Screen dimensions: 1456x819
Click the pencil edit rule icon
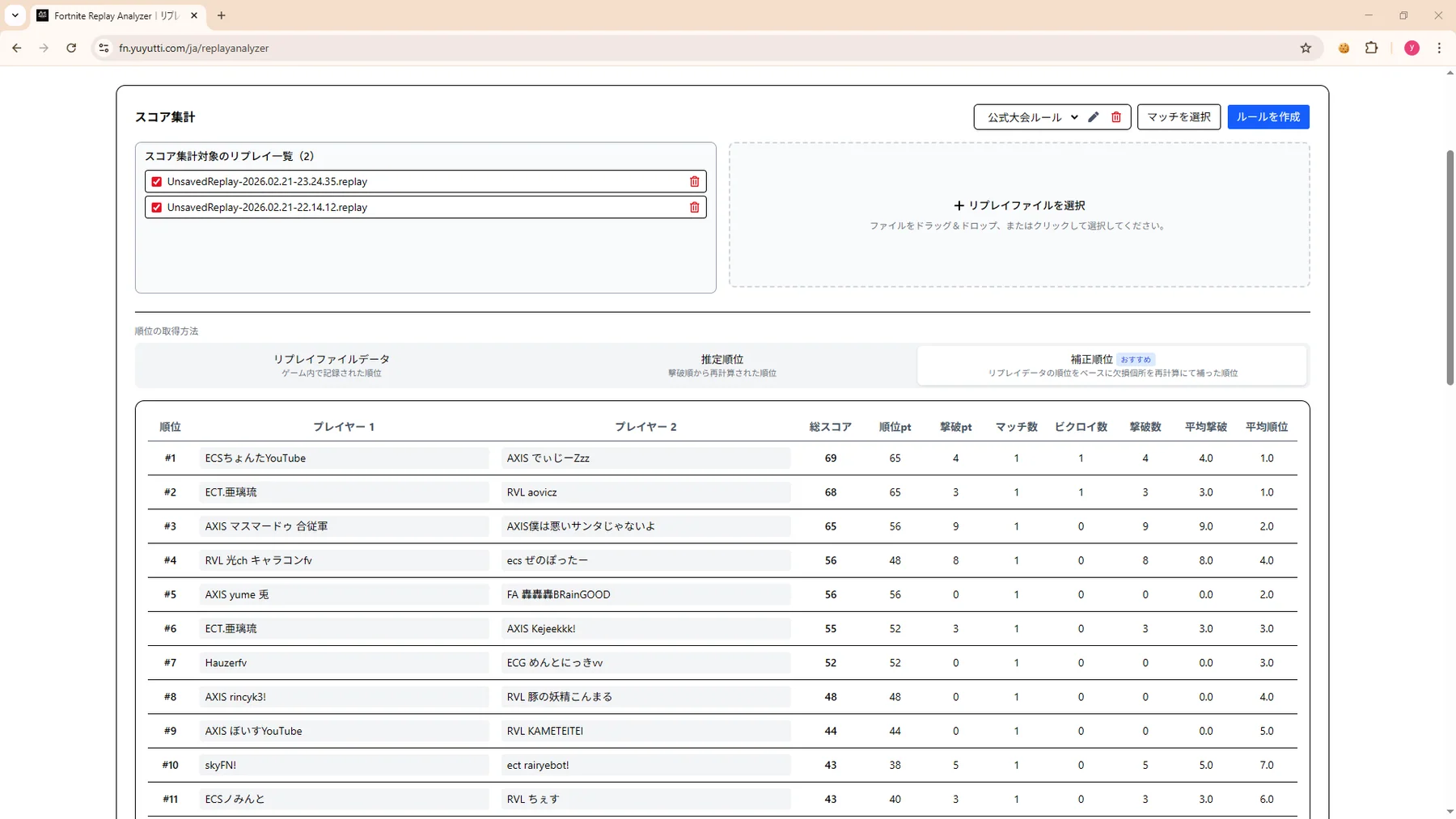pyautogui.click(x=1094, y=117)
